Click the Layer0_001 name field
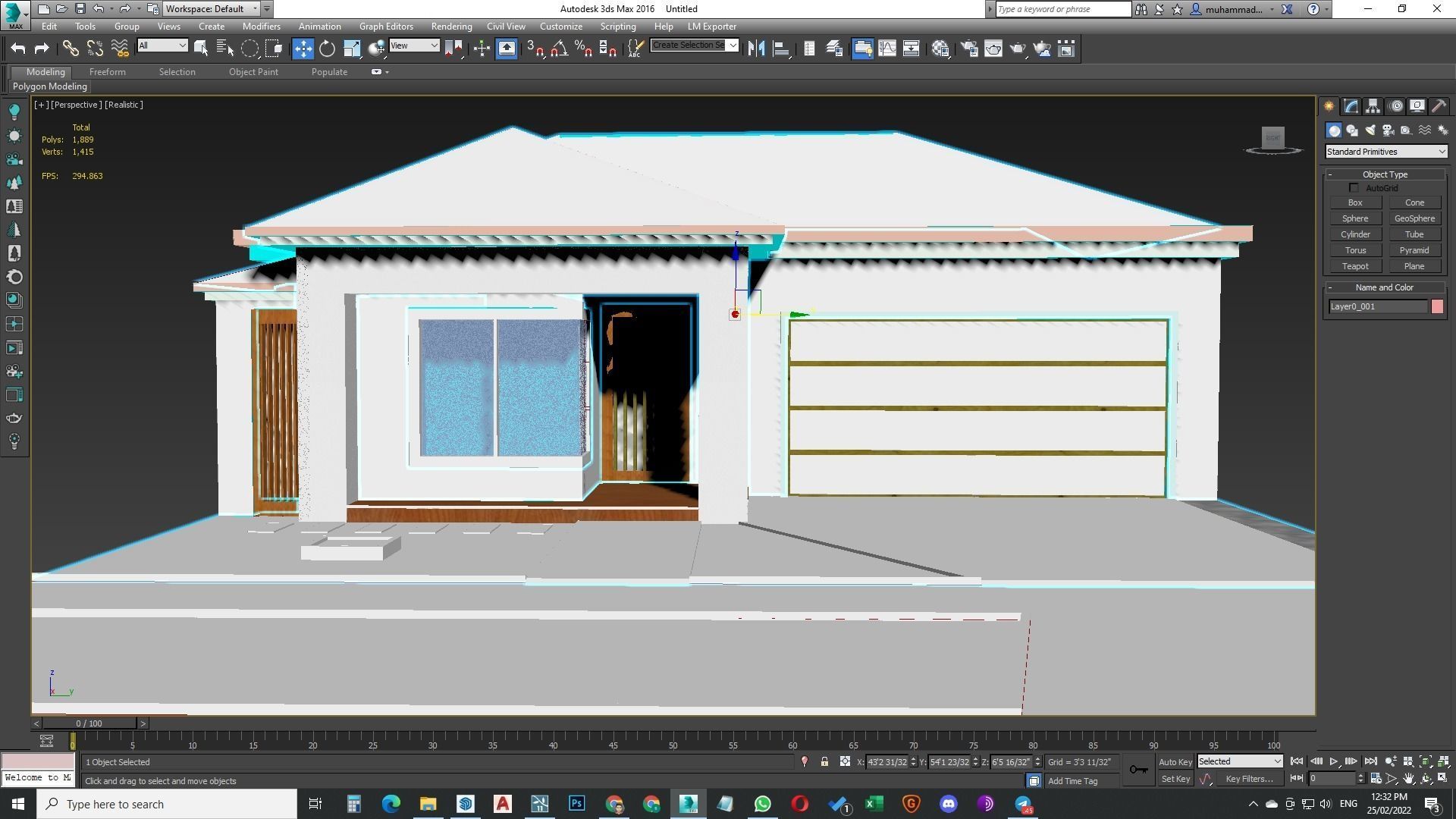 [x=1378, y=306]
